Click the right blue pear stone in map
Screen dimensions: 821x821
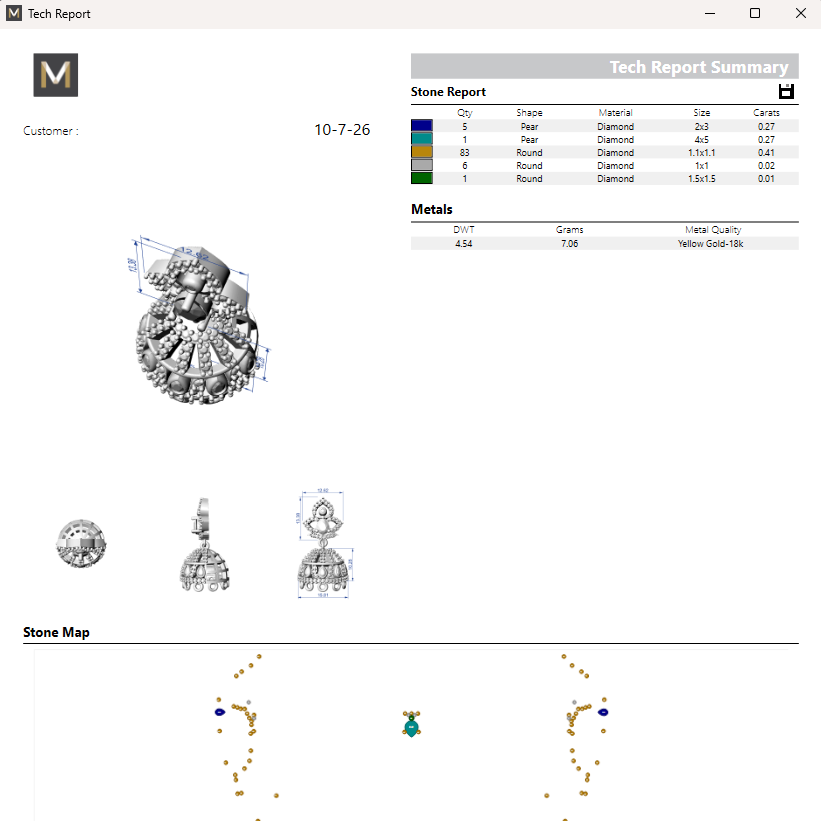pyautogui.click(x=603, y=712)
